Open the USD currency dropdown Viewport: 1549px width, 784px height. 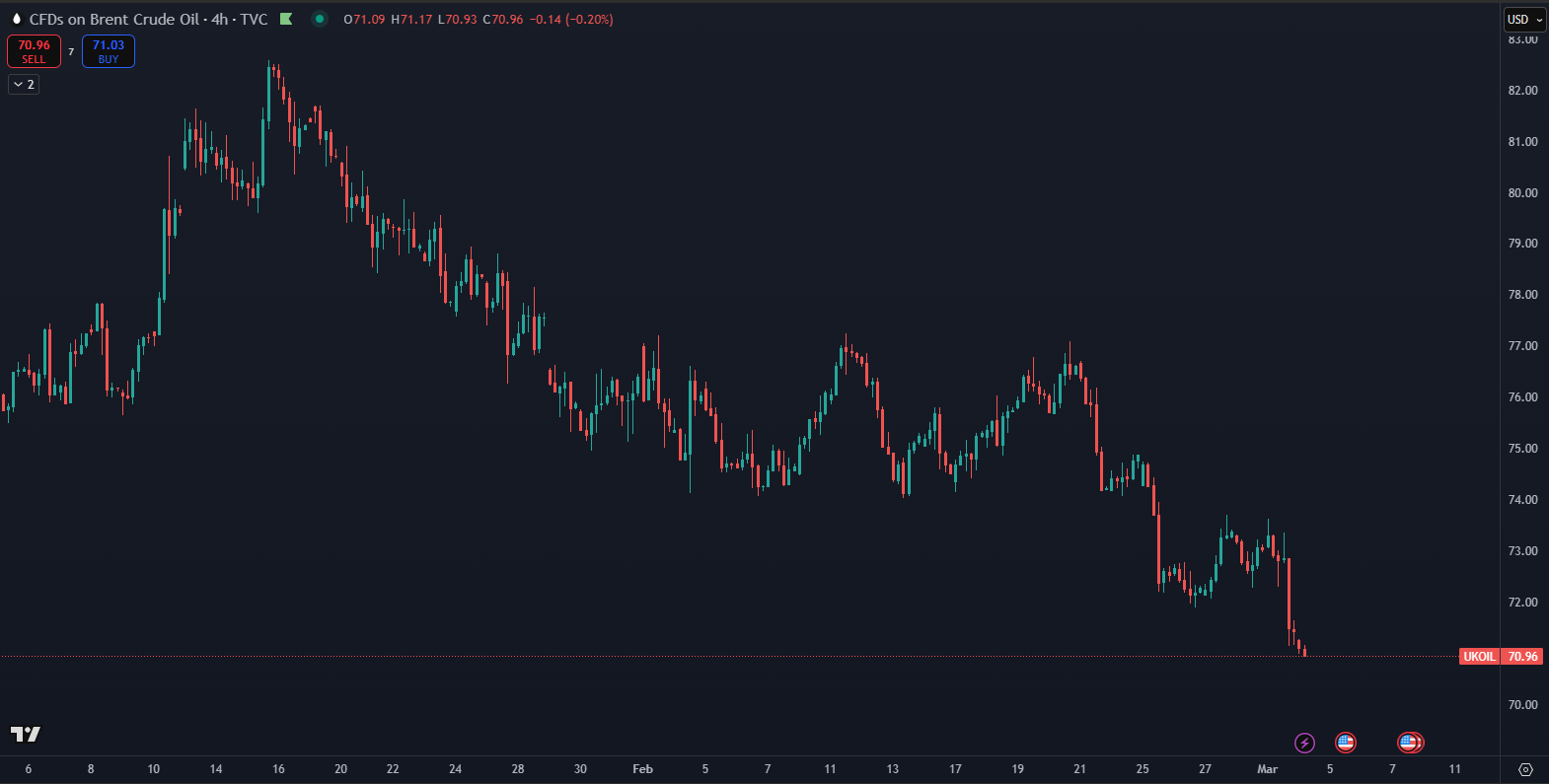[x=1524, y=20]
